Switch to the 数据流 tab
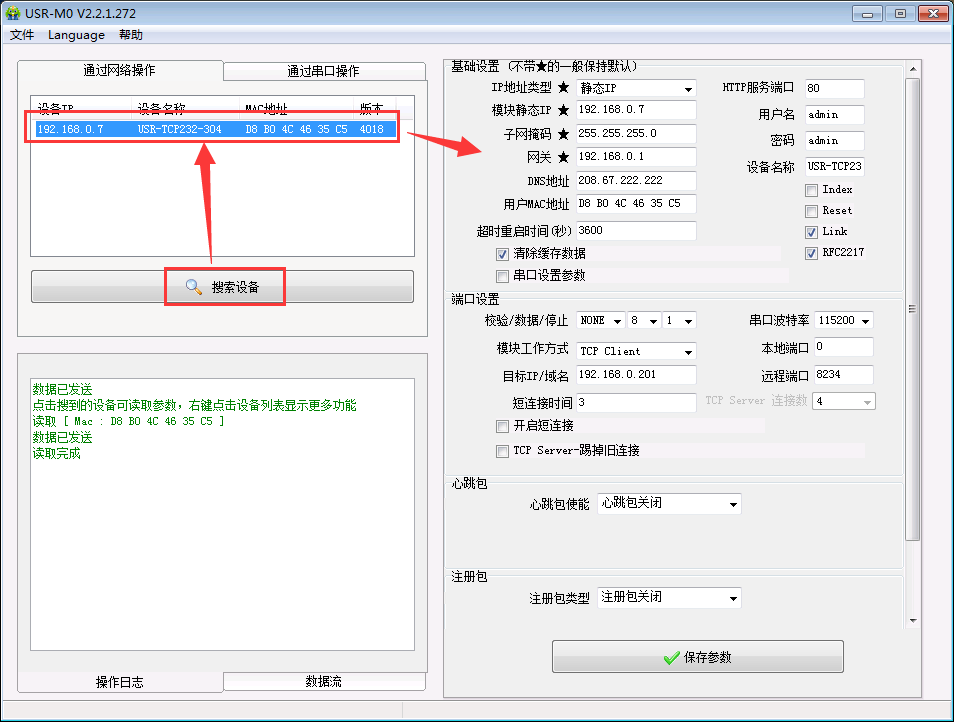 [323, 681]
